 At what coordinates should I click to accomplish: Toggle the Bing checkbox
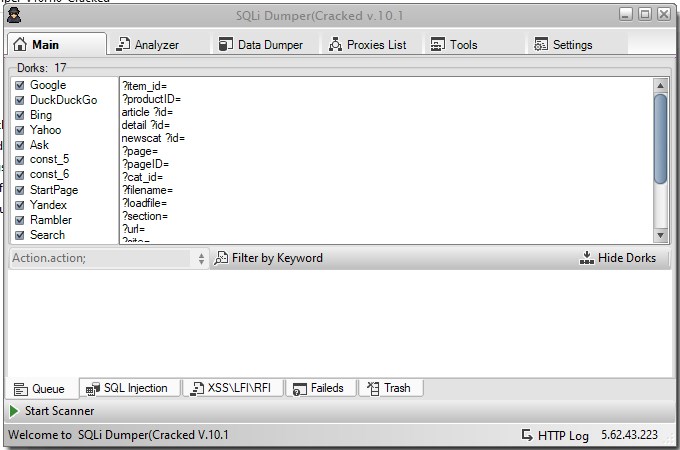[x=20, y=115]
